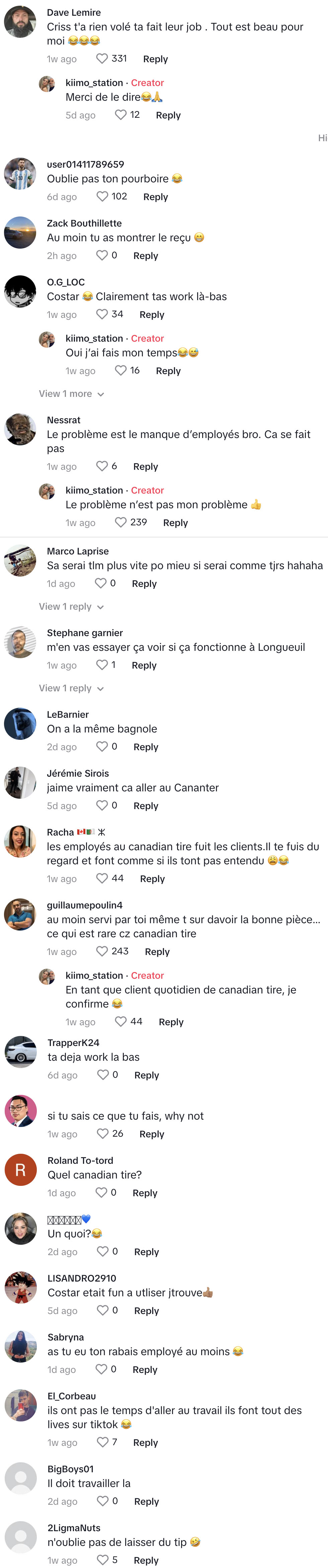This screenshot has height=1568, width=328.
Task: Like O.G_LOC's Costar comment
Action: pos(102,314)
